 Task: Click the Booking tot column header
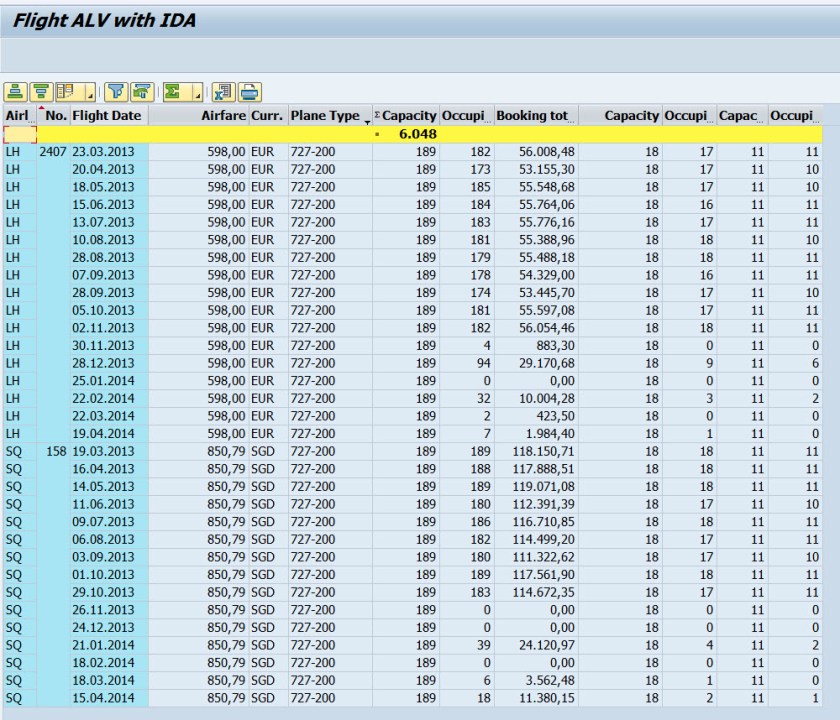pos(532,116)
